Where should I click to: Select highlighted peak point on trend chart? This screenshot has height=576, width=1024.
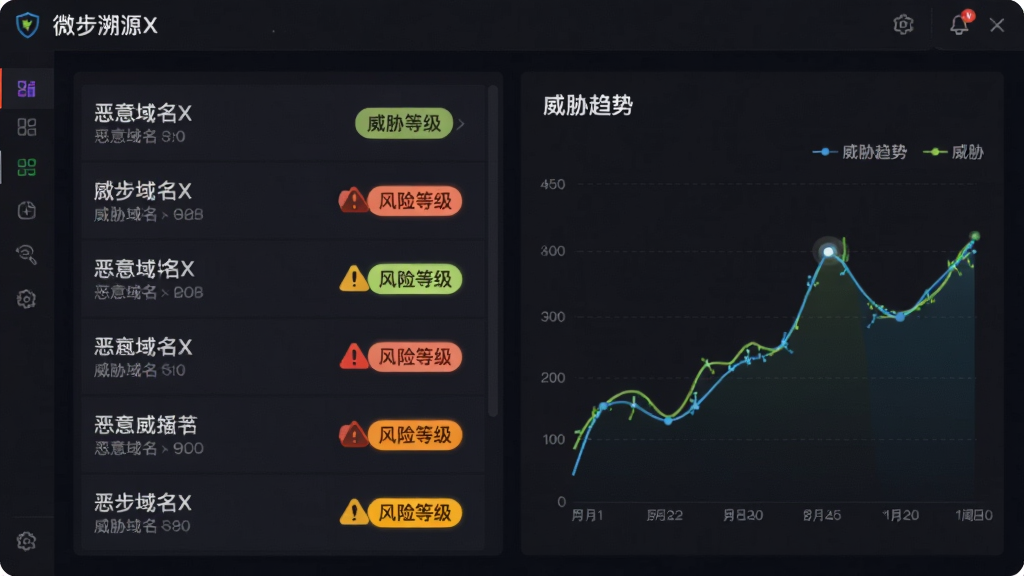point(828,251)
